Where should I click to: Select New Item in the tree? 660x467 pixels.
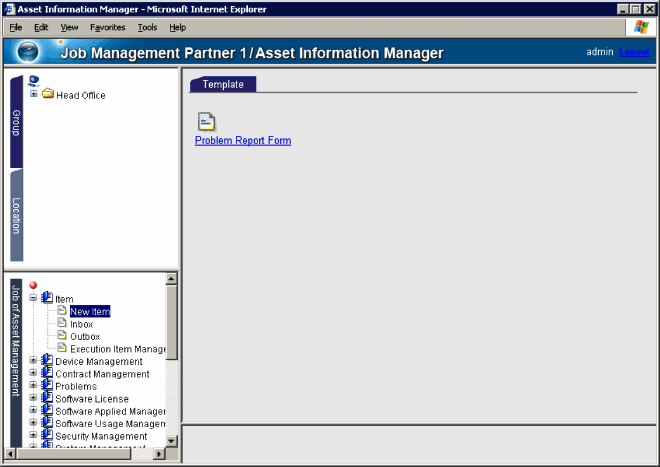click(90, 312)
